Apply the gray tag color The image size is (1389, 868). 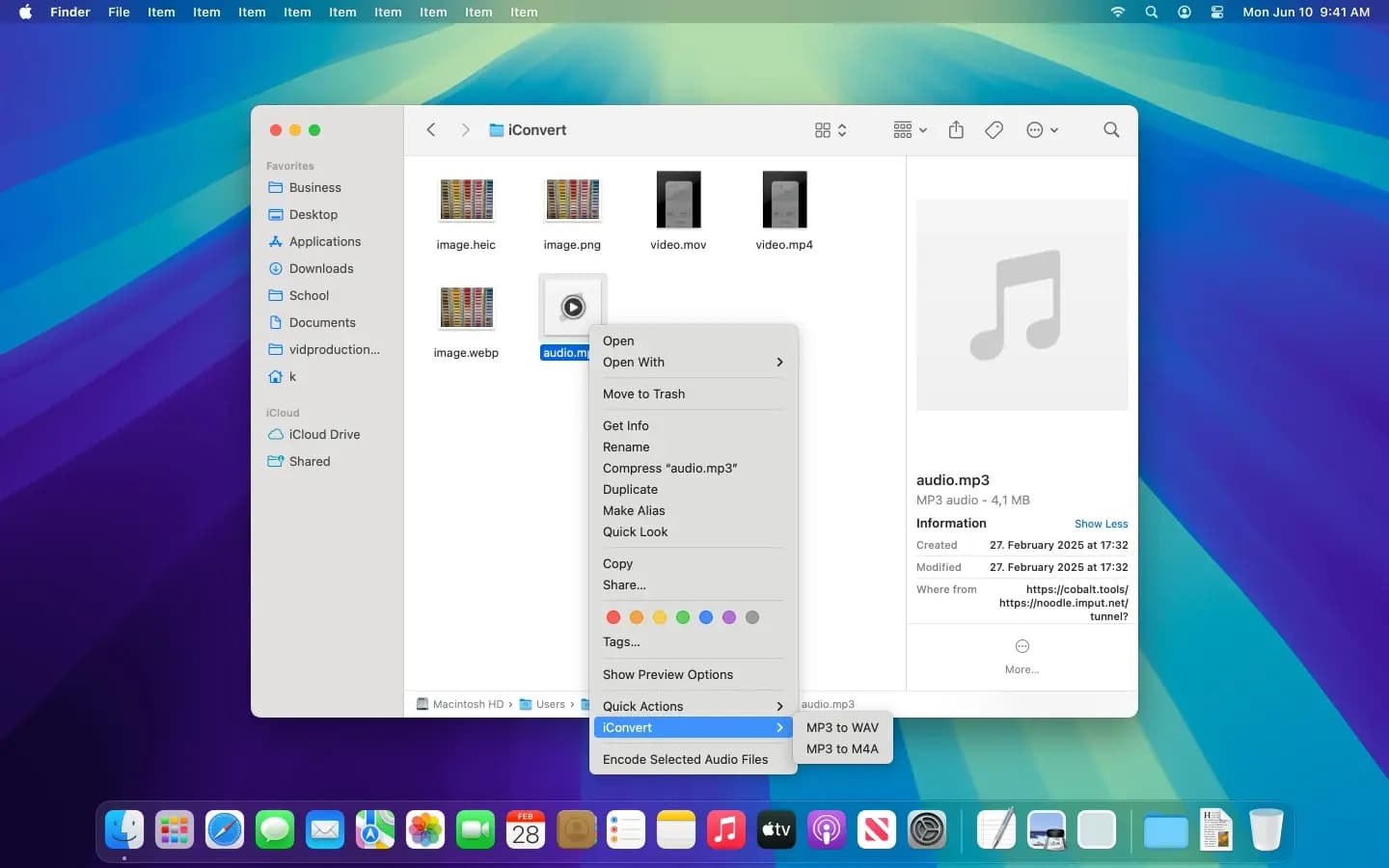(x=752, y=617)
